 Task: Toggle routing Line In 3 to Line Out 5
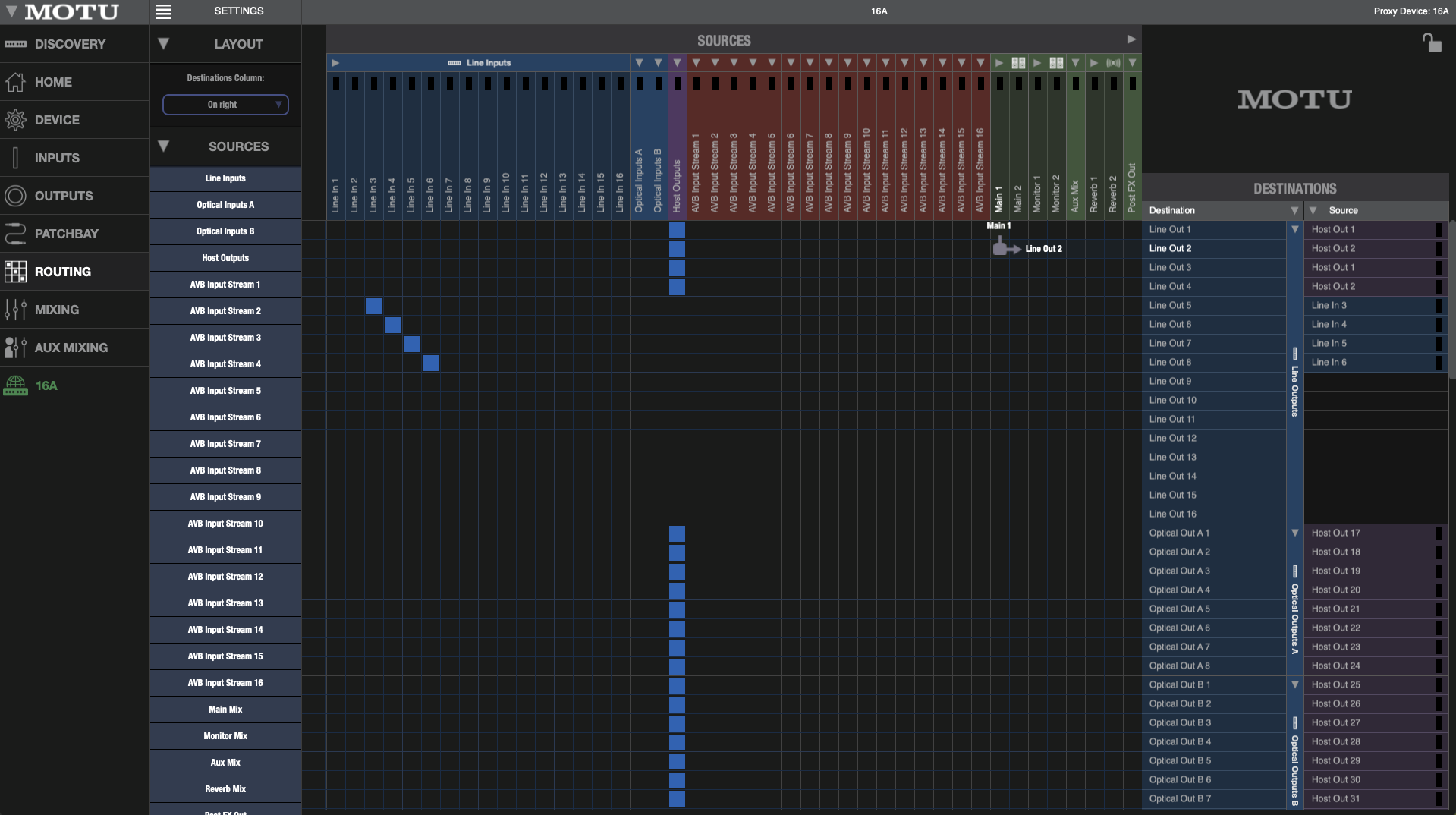[373, 306]
